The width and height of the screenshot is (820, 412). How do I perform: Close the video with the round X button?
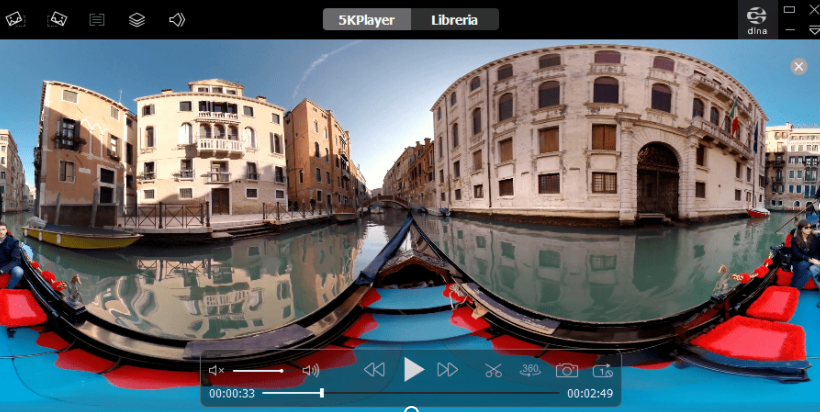pos(799,66)
